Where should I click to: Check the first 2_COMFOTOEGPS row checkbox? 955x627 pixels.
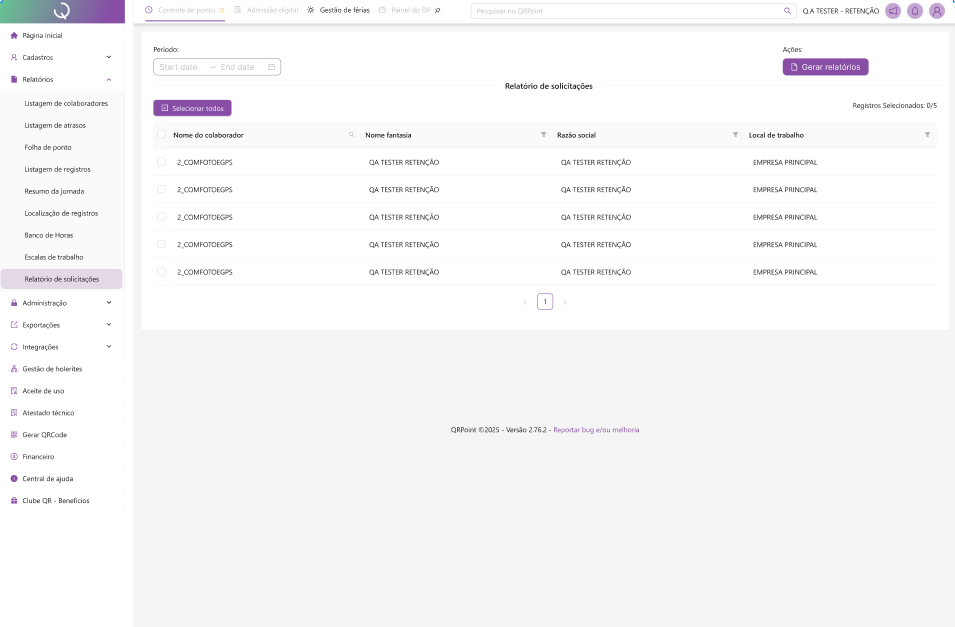coord(162,162)
